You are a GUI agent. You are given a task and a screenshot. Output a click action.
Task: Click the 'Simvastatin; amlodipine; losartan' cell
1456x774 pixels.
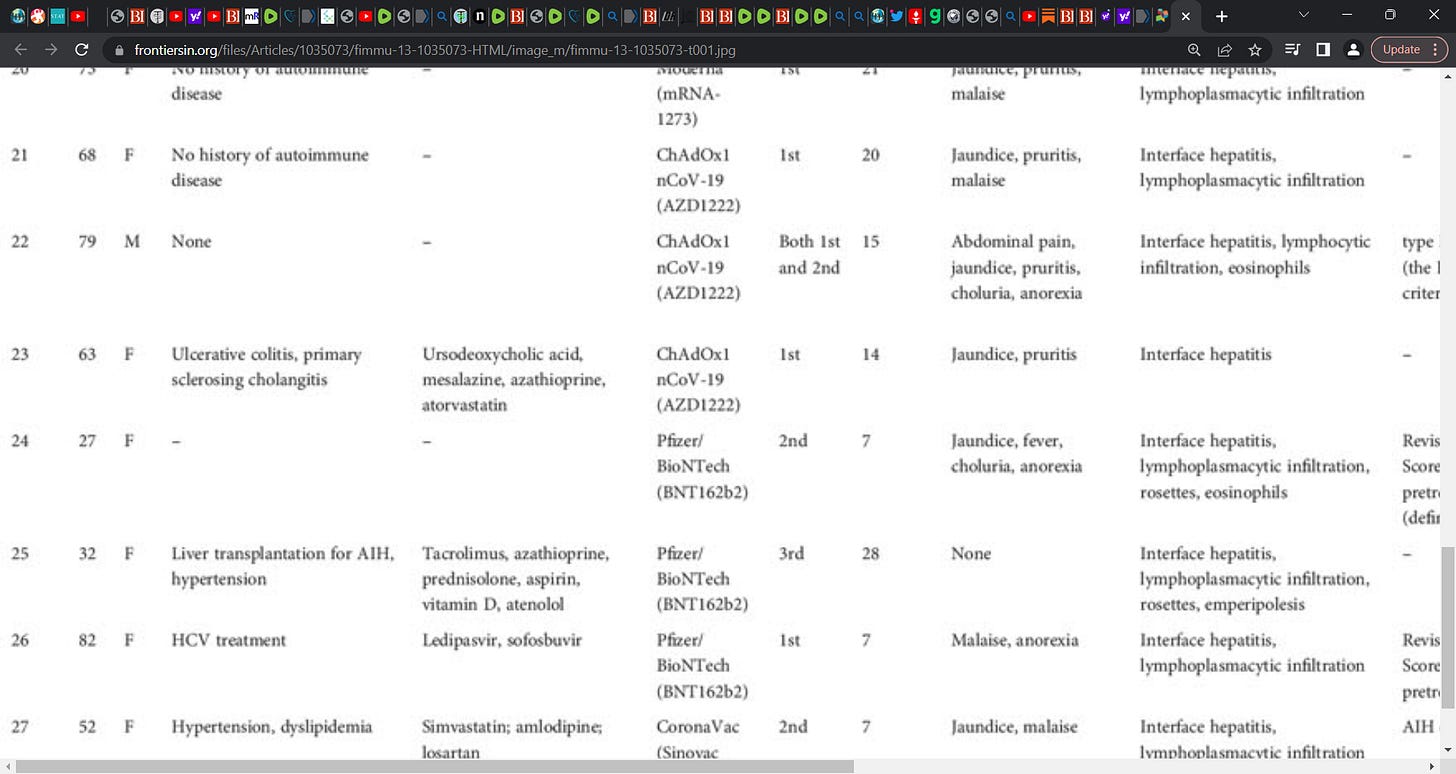pos(512,739)
